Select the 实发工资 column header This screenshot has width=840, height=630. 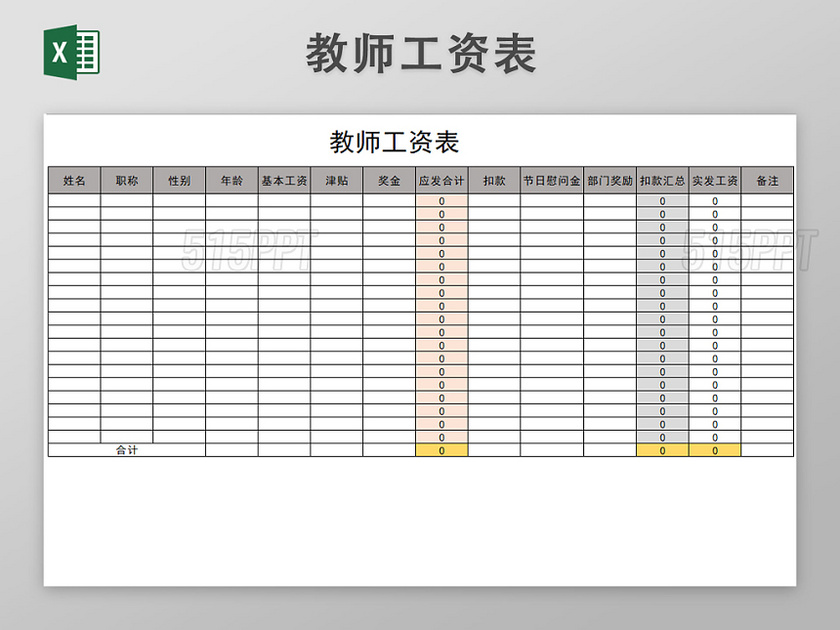click(715, 181)
